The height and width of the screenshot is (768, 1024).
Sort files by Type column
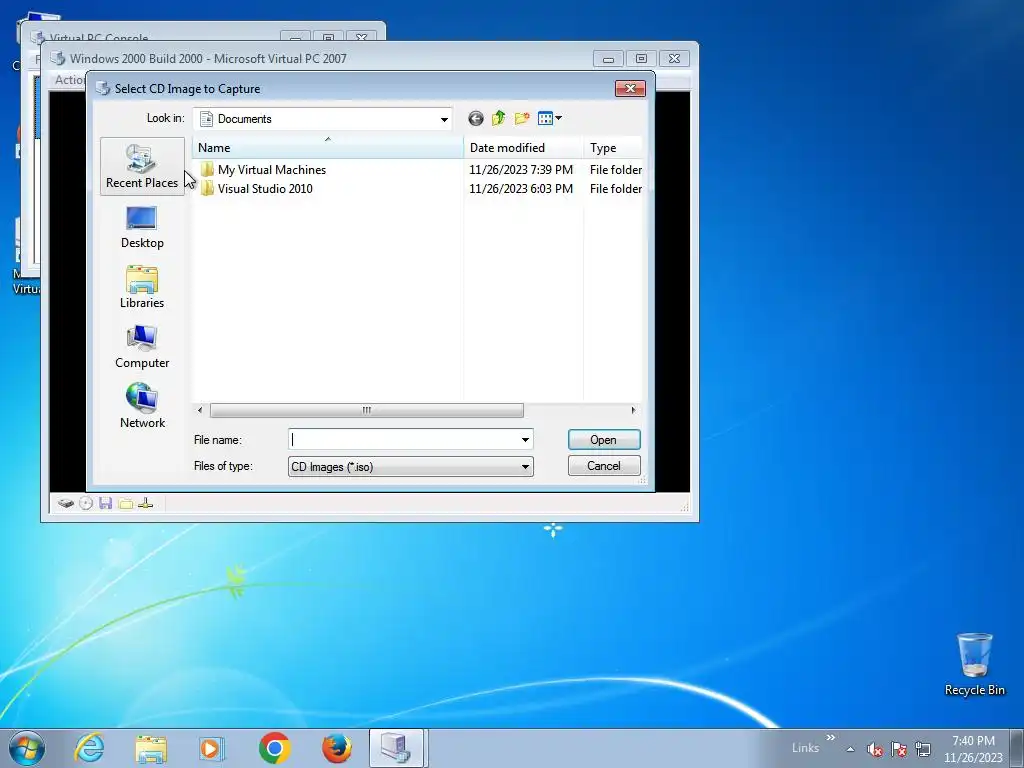[613, 148]
